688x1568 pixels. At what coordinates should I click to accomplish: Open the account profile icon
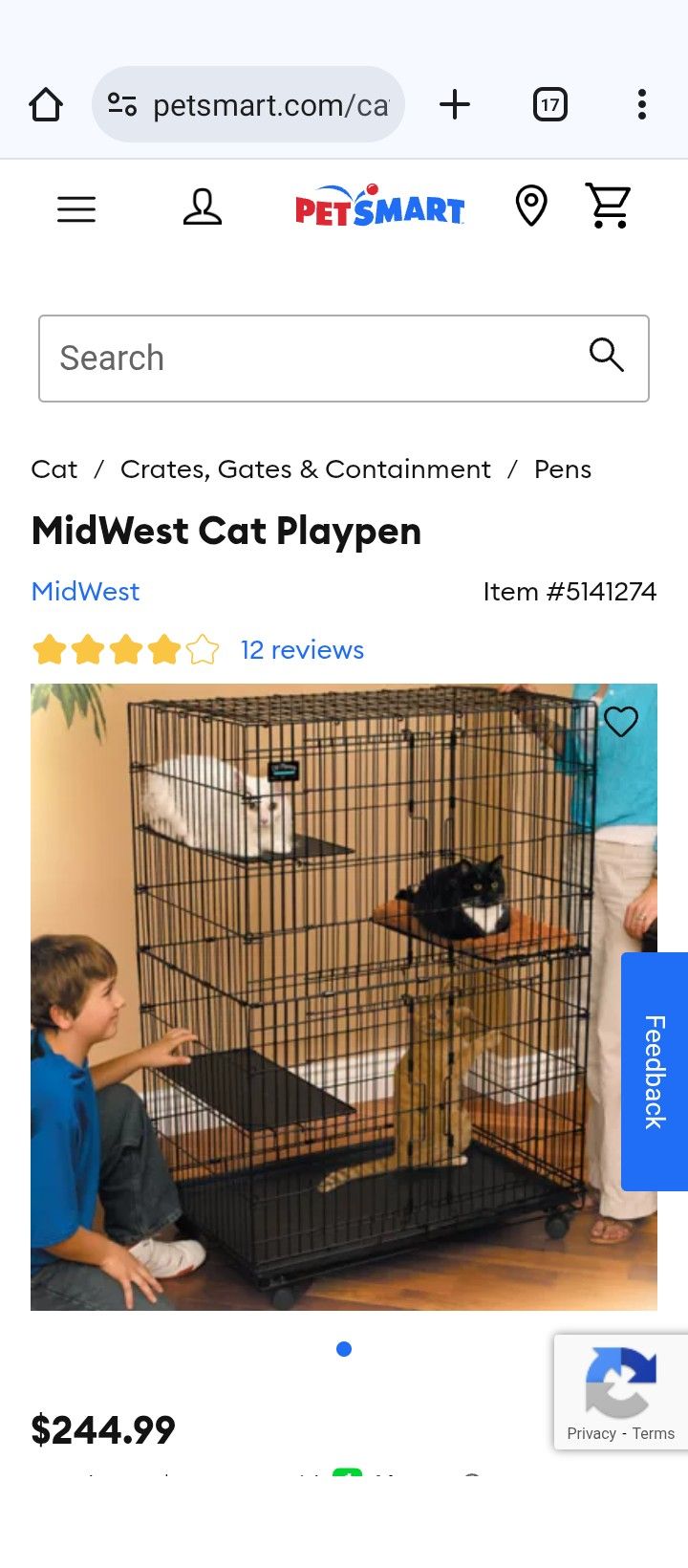coord(203,207)
